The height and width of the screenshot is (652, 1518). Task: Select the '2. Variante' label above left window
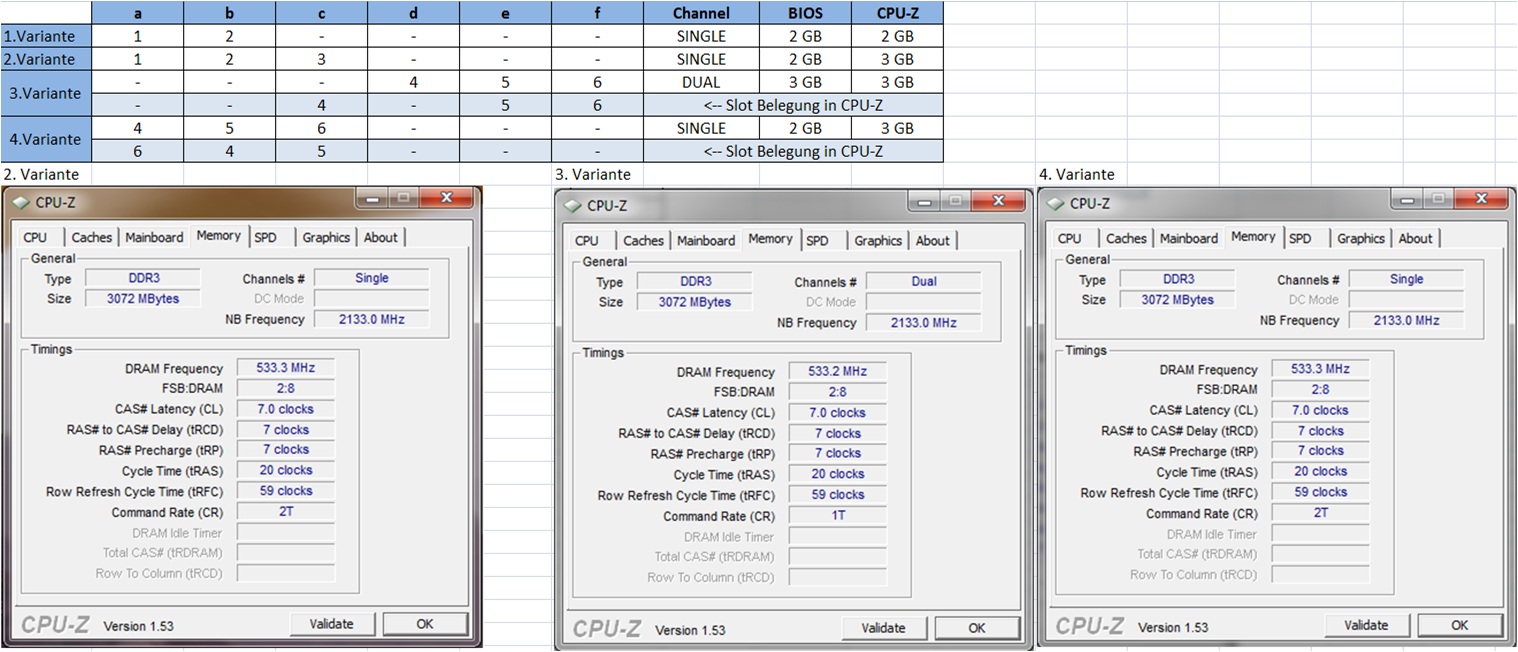coord(40,174)
